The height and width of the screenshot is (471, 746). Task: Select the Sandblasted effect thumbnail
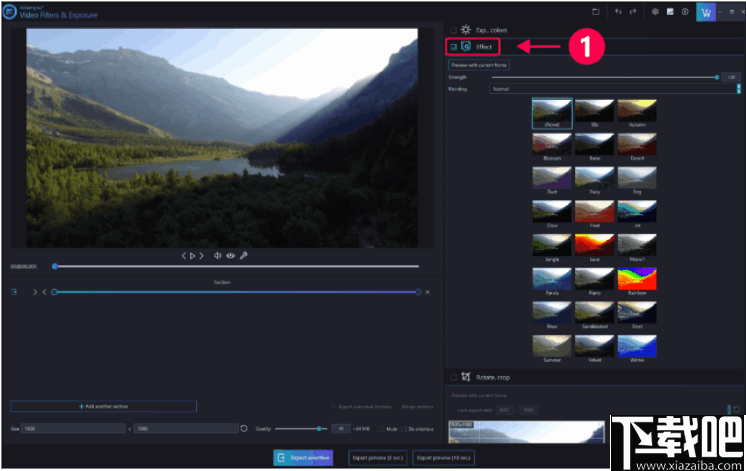coord(594,315)
